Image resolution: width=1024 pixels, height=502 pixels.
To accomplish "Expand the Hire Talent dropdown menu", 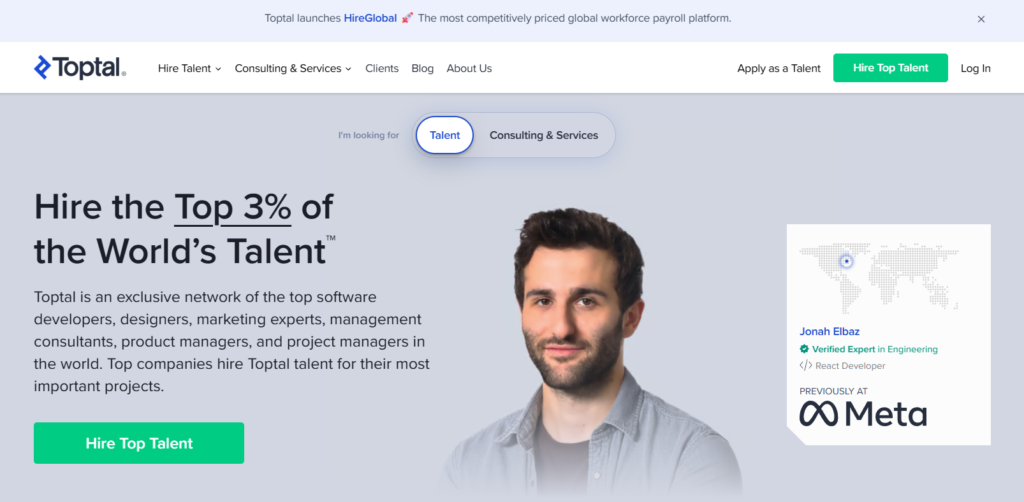I will (x=189, y=69).
